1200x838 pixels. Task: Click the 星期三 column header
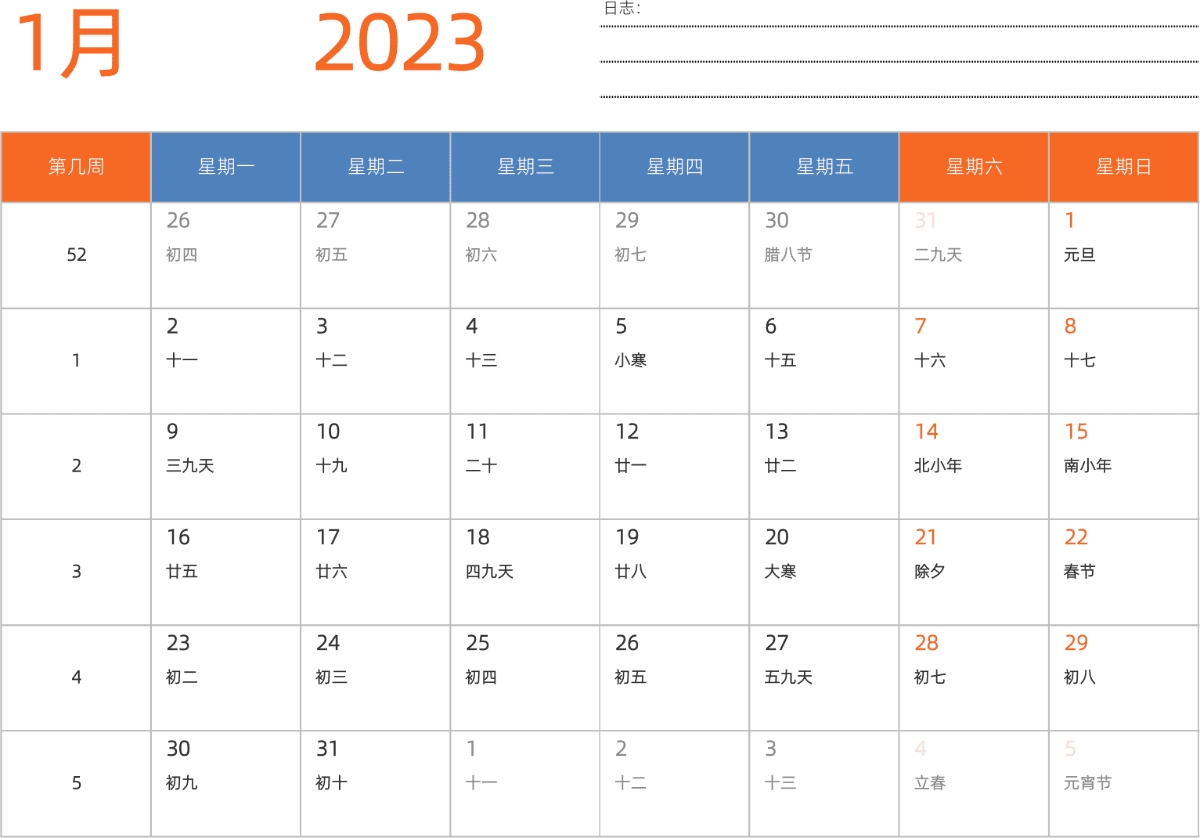525,167
